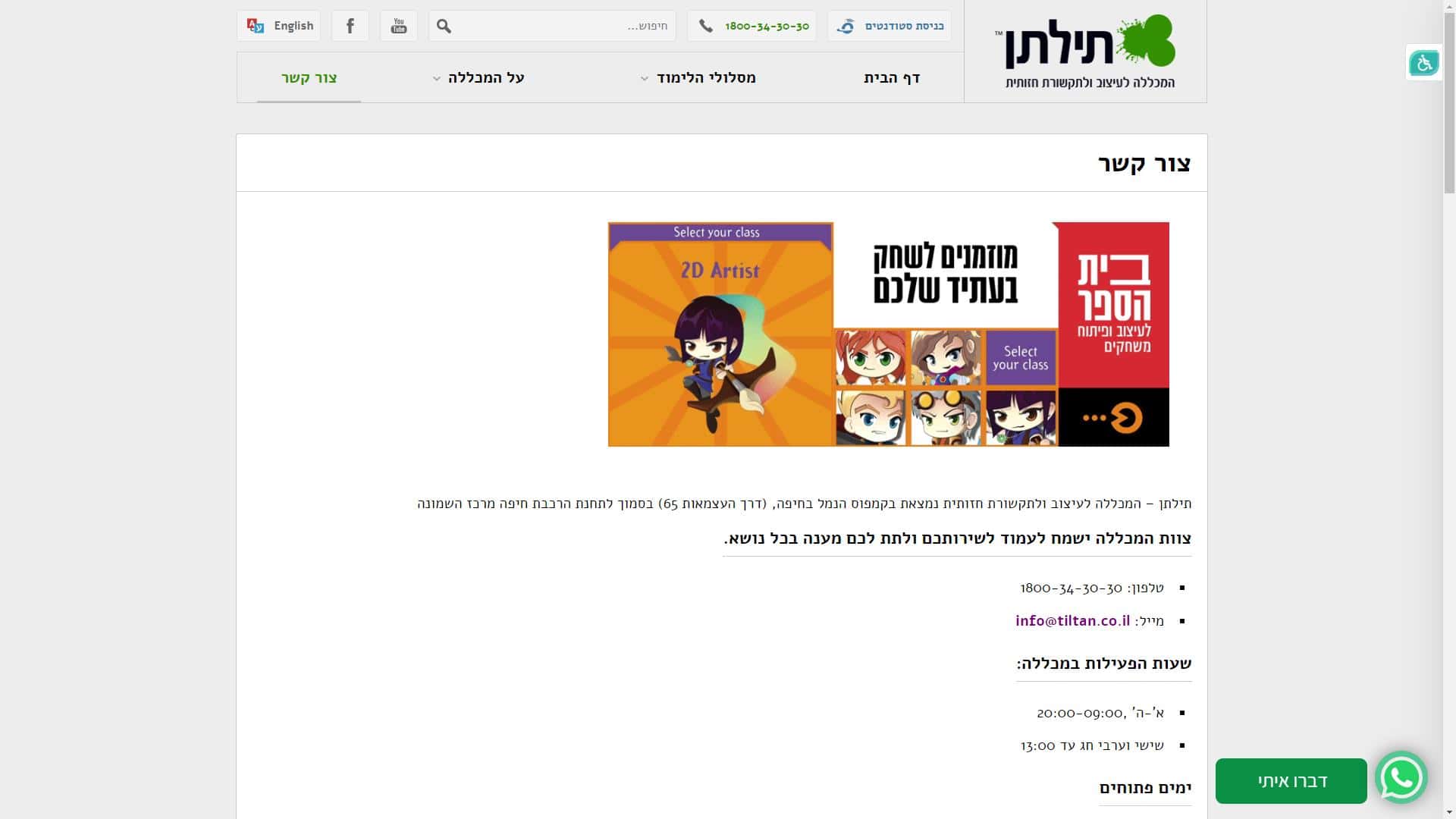Focus the חיפוש search input field
The height and width of the screenshot is (819, 1456).
[x=563, y=26]
